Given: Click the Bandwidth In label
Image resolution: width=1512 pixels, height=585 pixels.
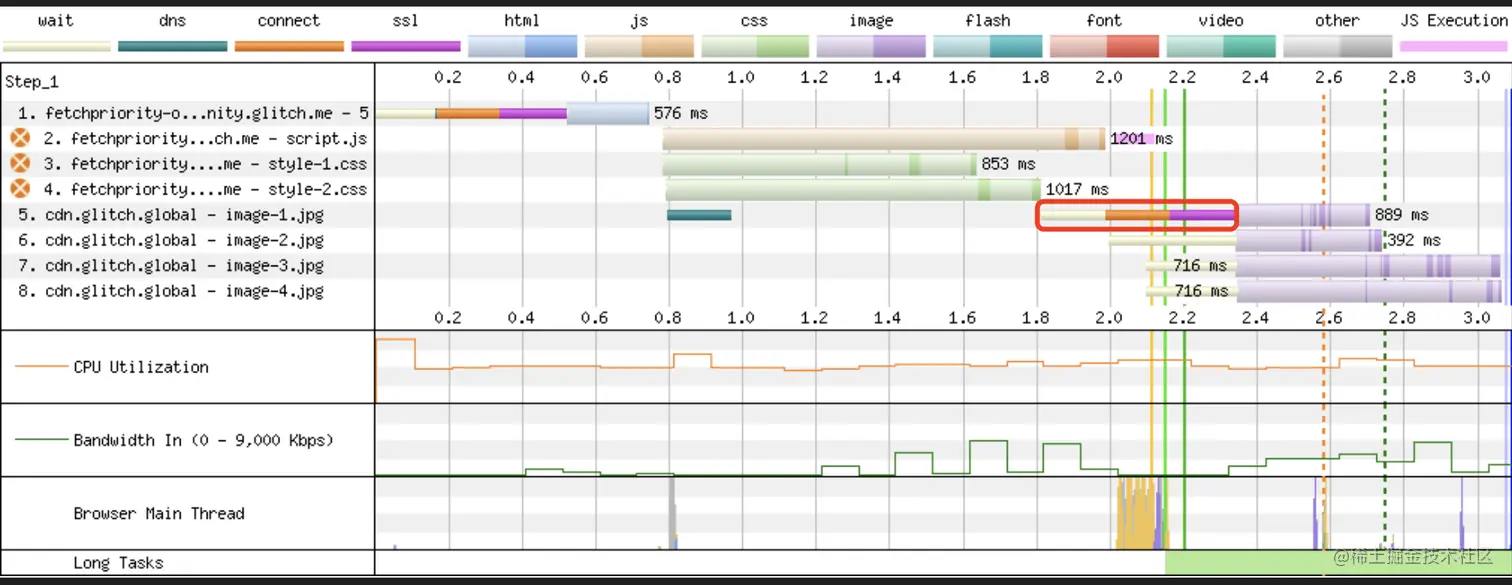Looking at the screenshot, I should pyautogui.click(x=203, y=440).
